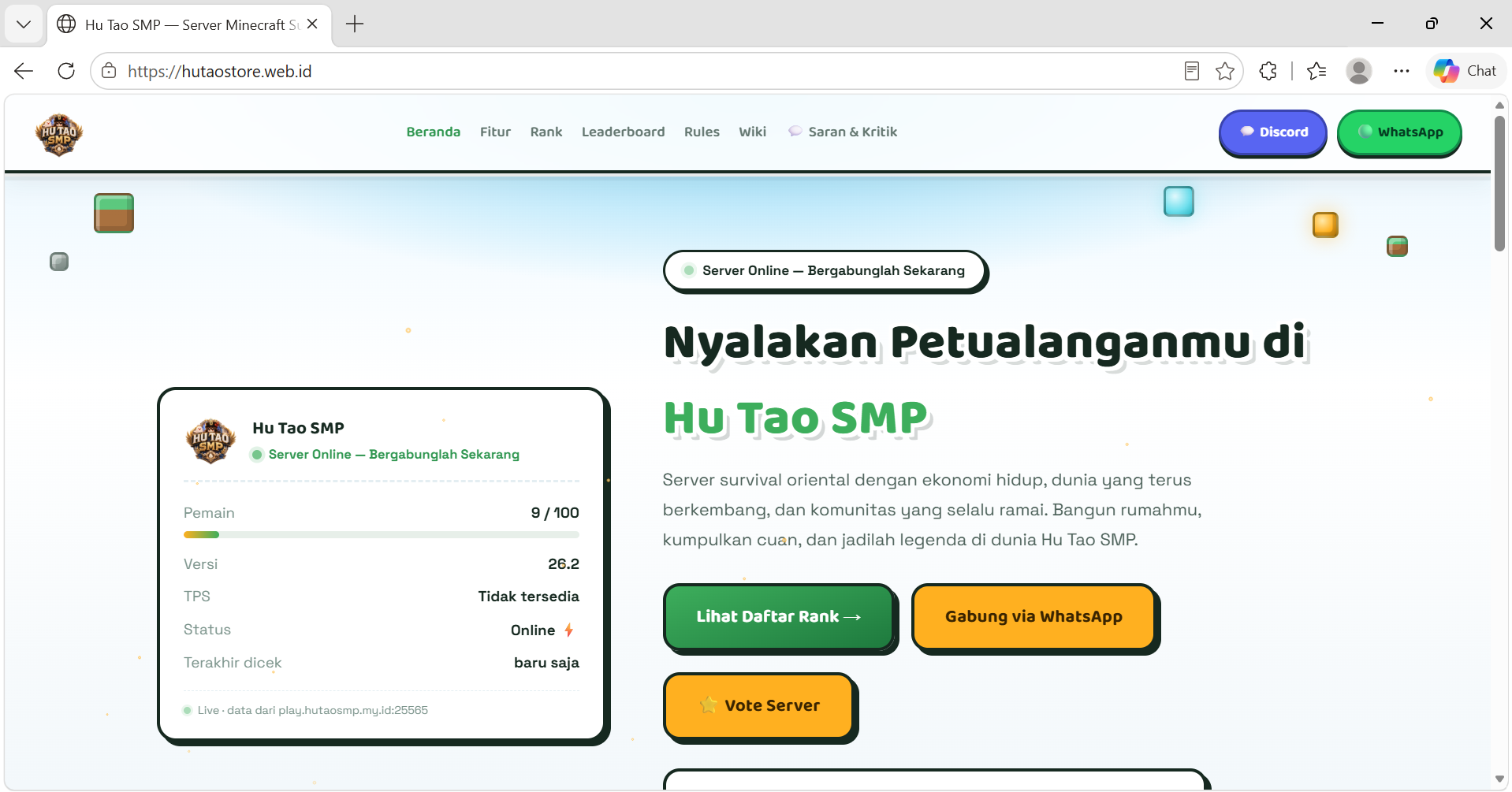The image size is (1512, 792).
Task: Add this page to favorites
Action: [1225, 71]
